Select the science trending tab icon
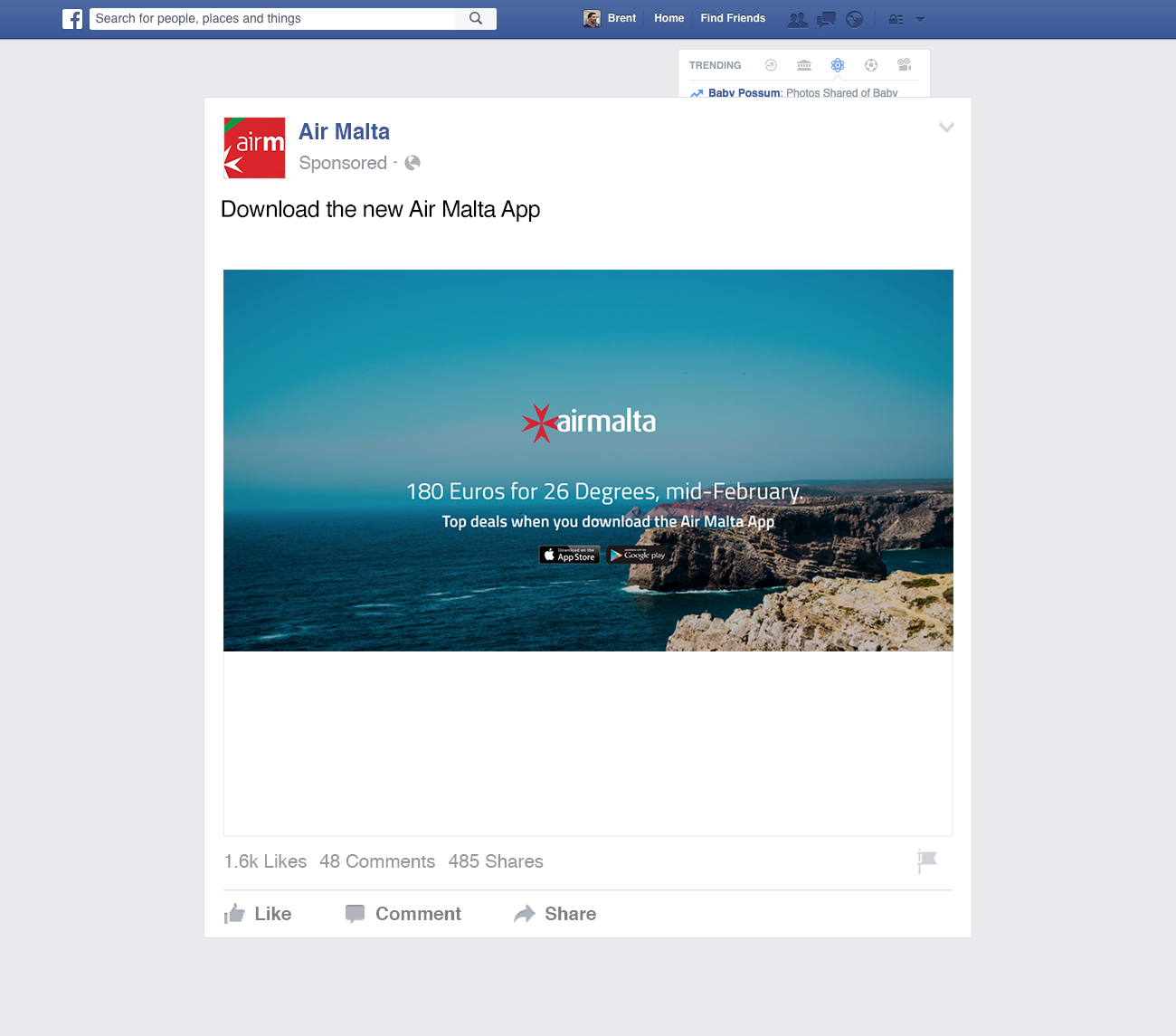Image resolution: width=1176 pixels, height=1036 pixels. coord(838,65)
